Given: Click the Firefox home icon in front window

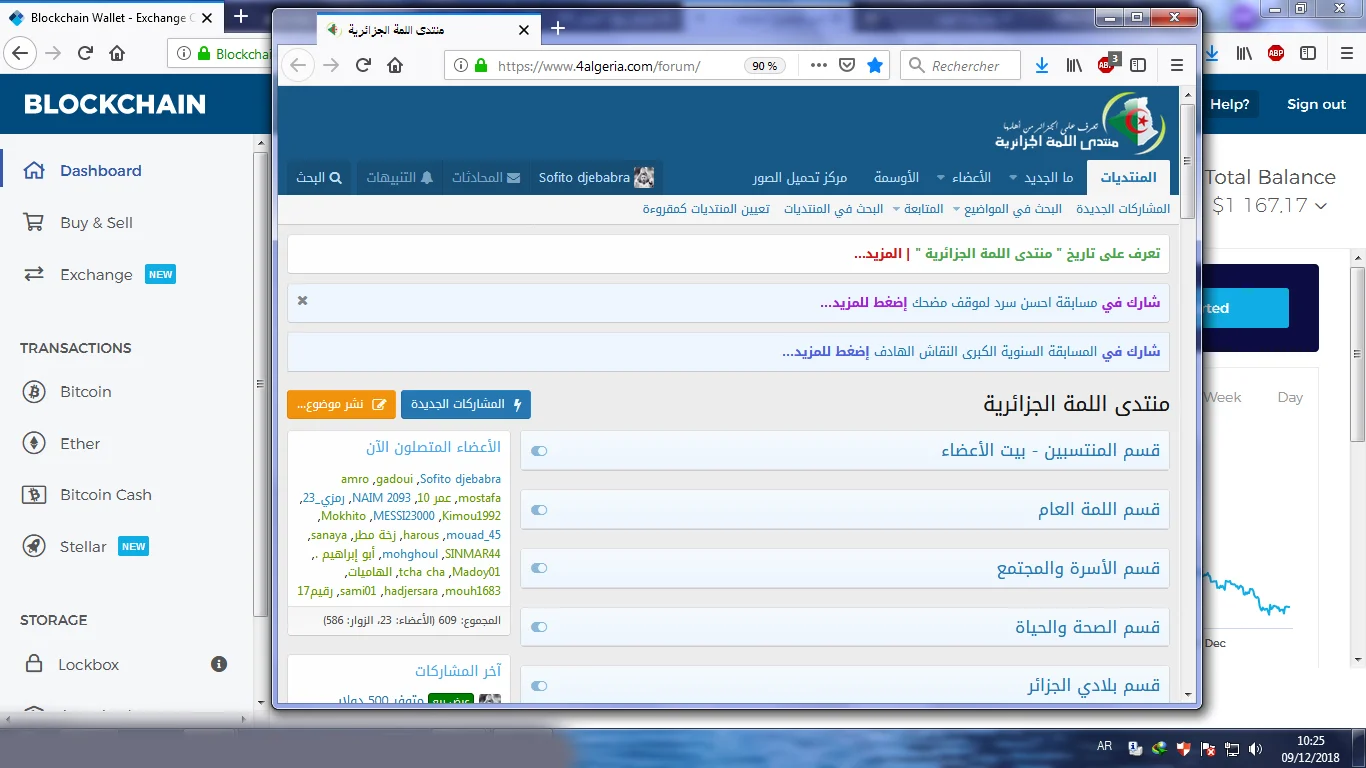Looking at the screenshot, I should point(395,65).
